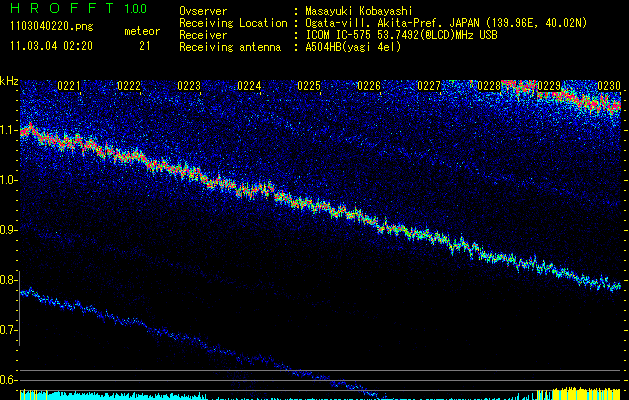
Task: Click the 0225 time marker
Action: click(x=309, y=87)
